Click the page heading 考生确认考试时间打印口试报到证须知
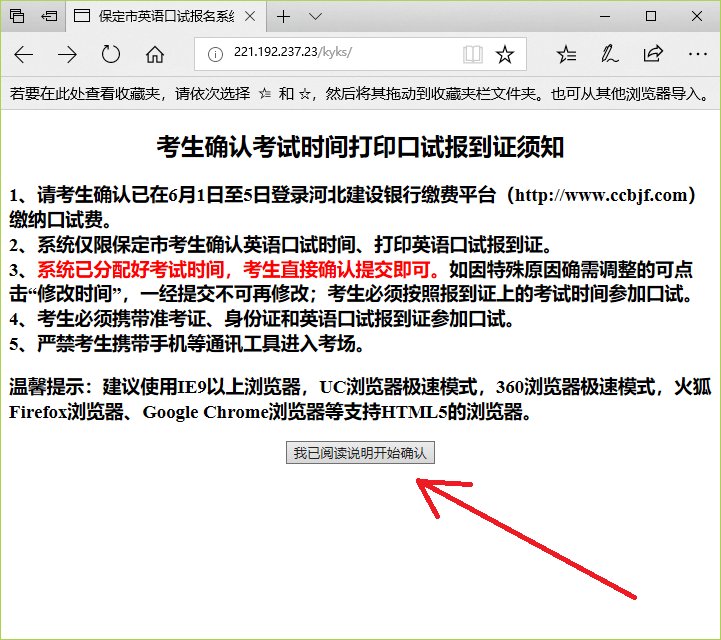The width and height of the screenshot is (721, 640). 360,147
